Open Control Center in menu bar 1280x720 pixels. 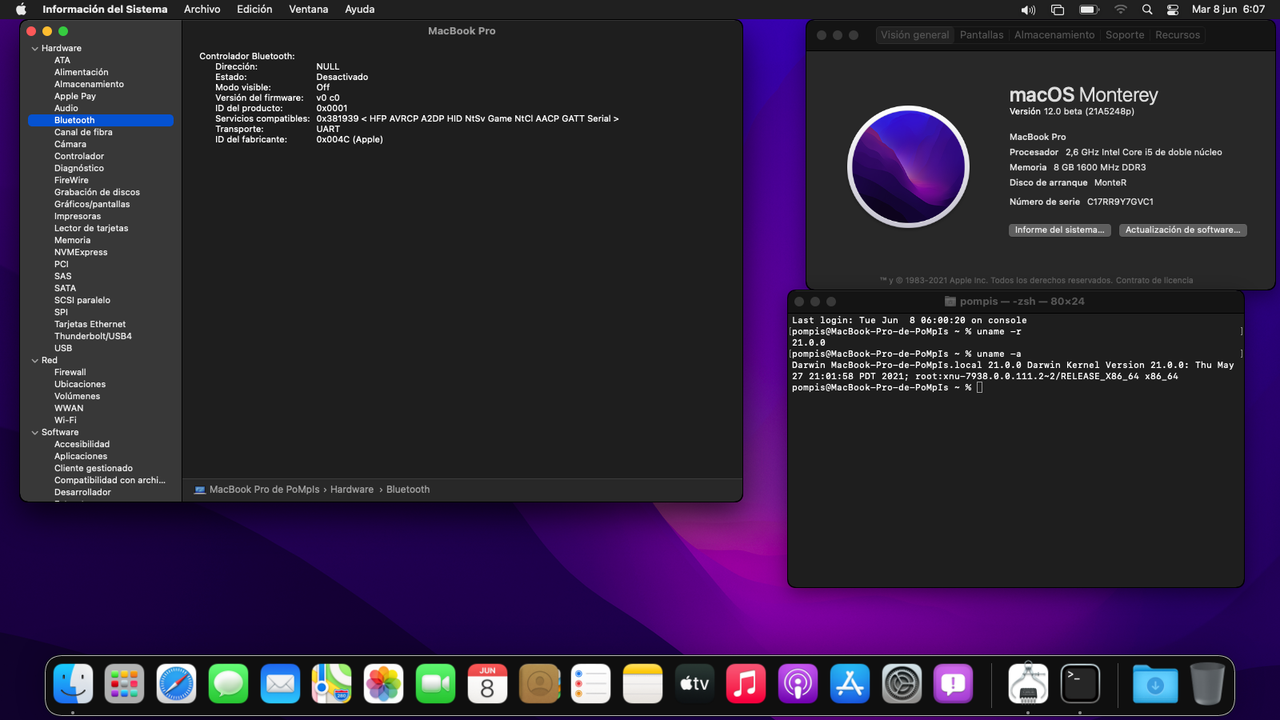pos(1173,9)
